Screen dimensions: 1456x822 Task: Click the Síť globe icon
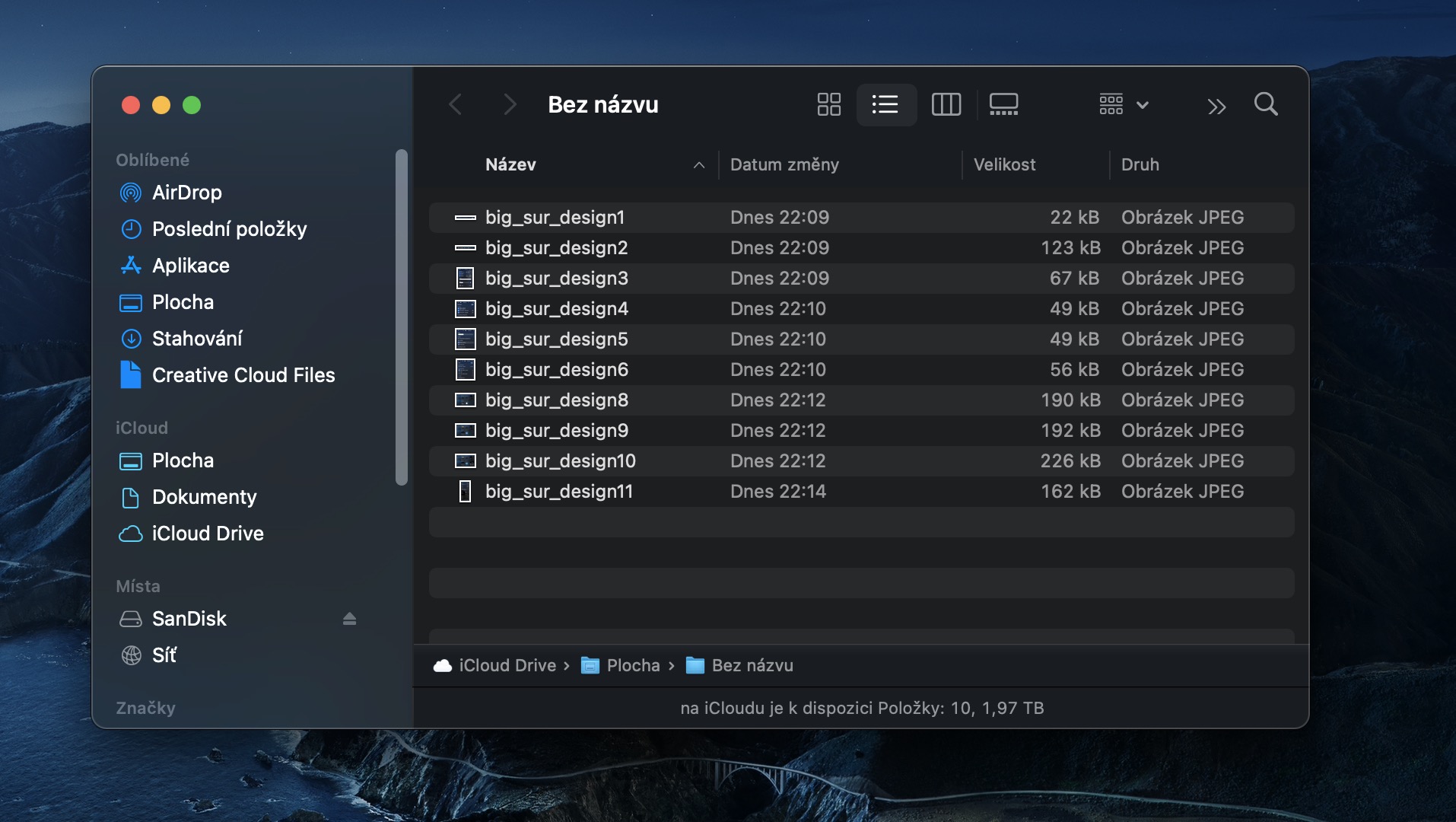tap(131, 655)
